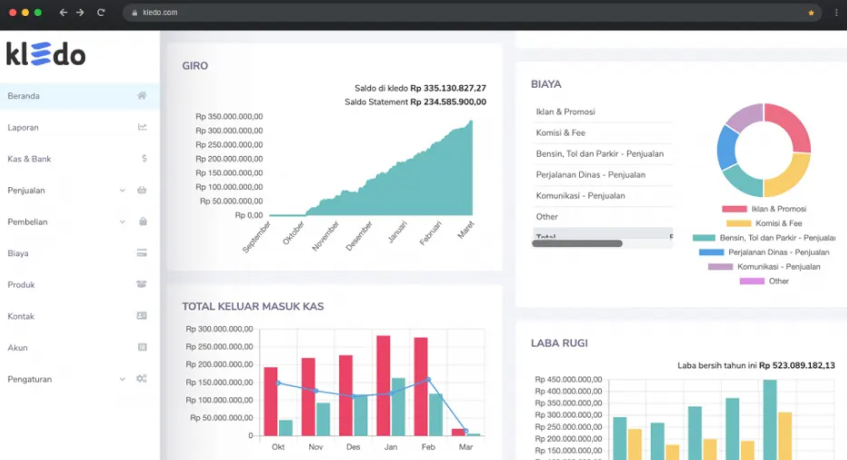This screenshot has height=460, width=847.
Task: Click the Biaya credit card icon
Action: point(142,253)
